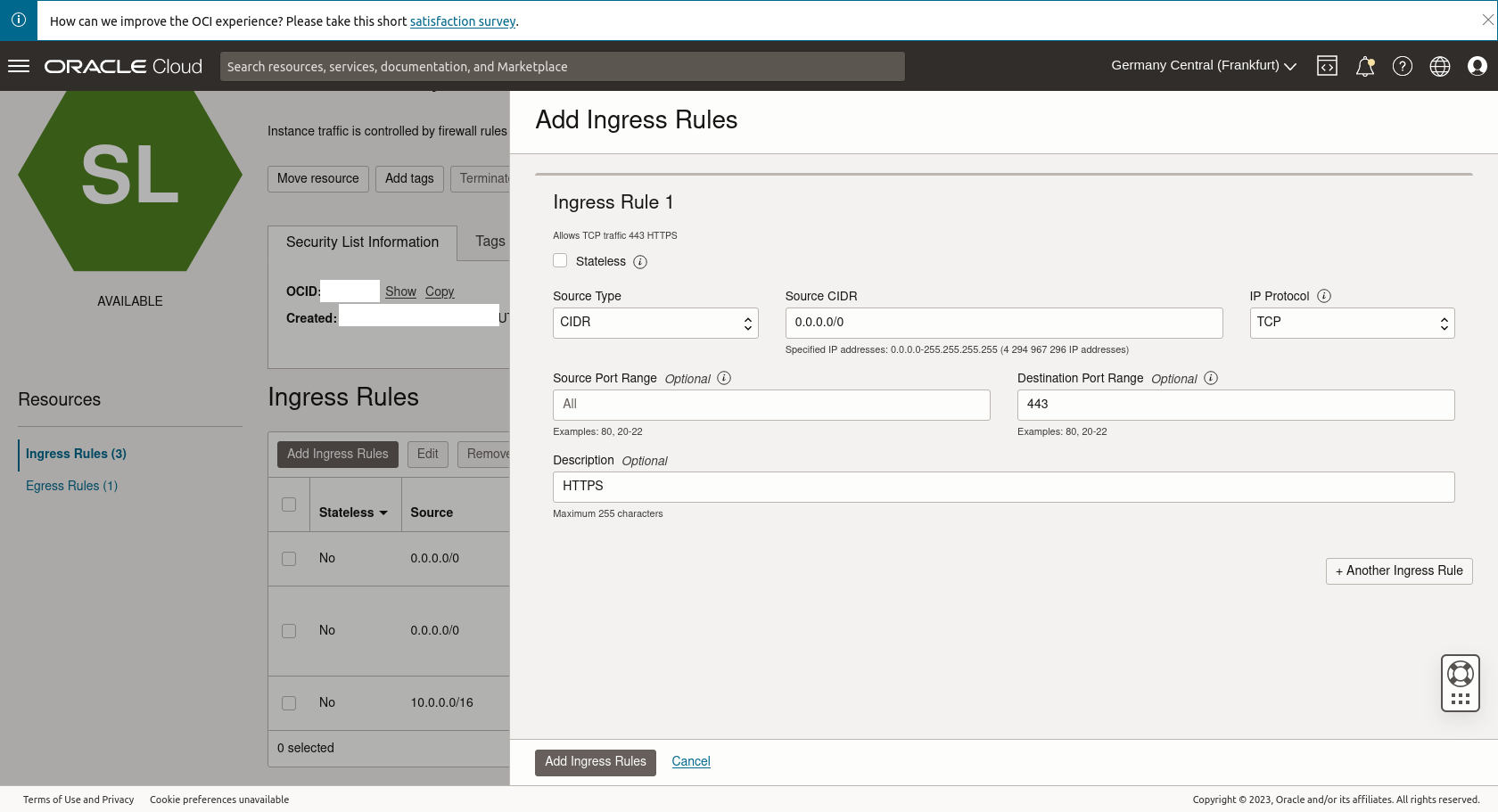Open the language globe menu

pyautogui.click(x=1439, y=66)
